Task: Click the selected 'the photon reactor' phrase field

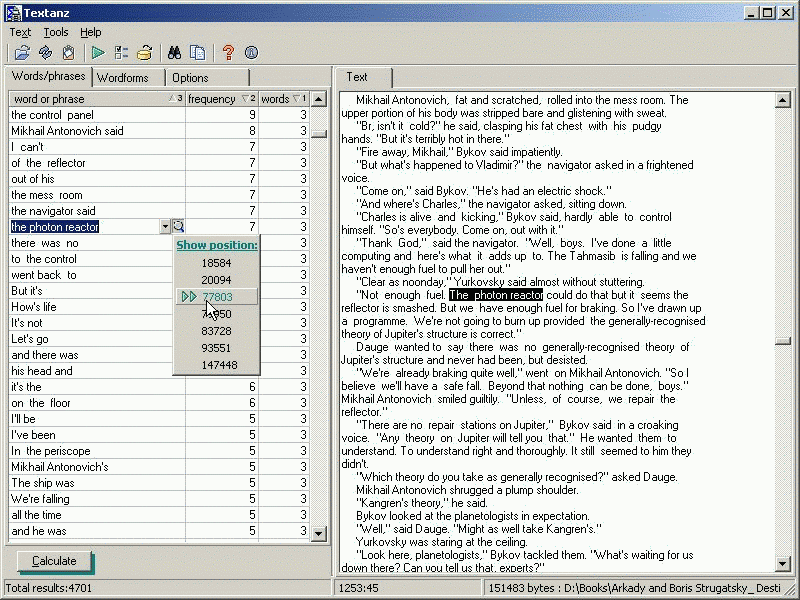Action: pyautogui.click(x=85, y=227)
